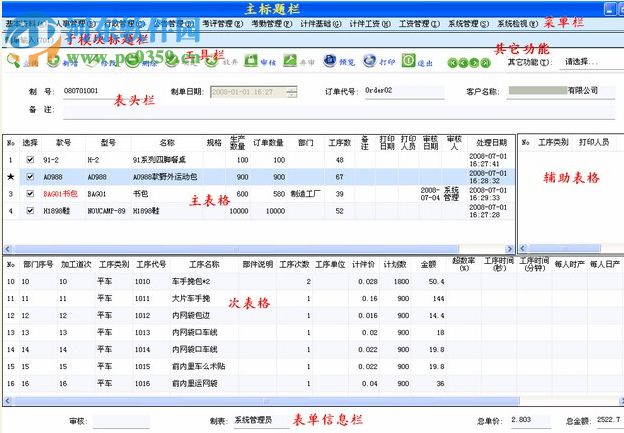Screen dimensions: 624x433
Task: Click the 制表 field showing 系统管理员
Action: click(x=261, y=421)
